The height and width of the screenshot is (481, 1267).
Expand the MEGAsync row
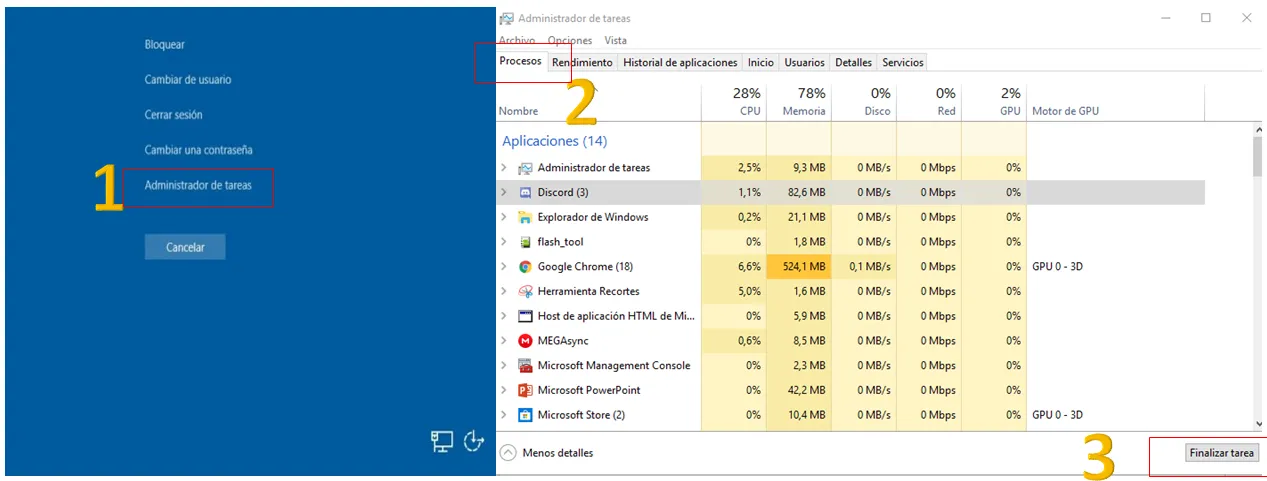504,341
